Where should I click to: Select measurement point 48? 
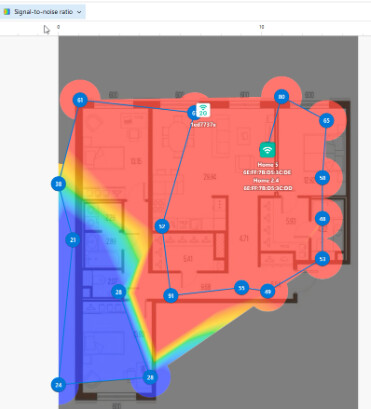[322, 219]
